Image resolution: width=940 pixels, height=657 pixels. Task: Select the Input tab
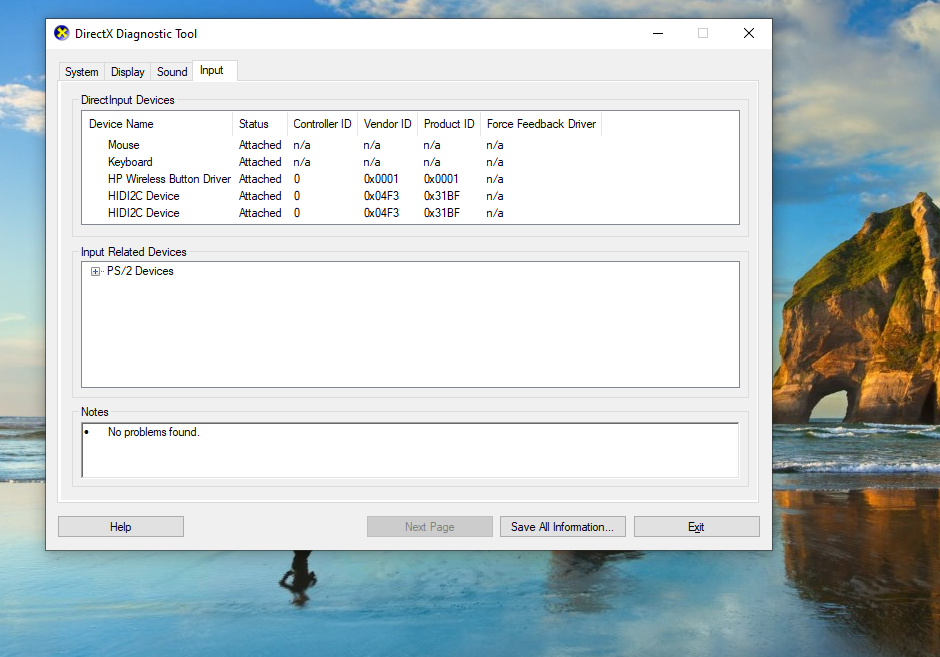(x=212, y=70)
